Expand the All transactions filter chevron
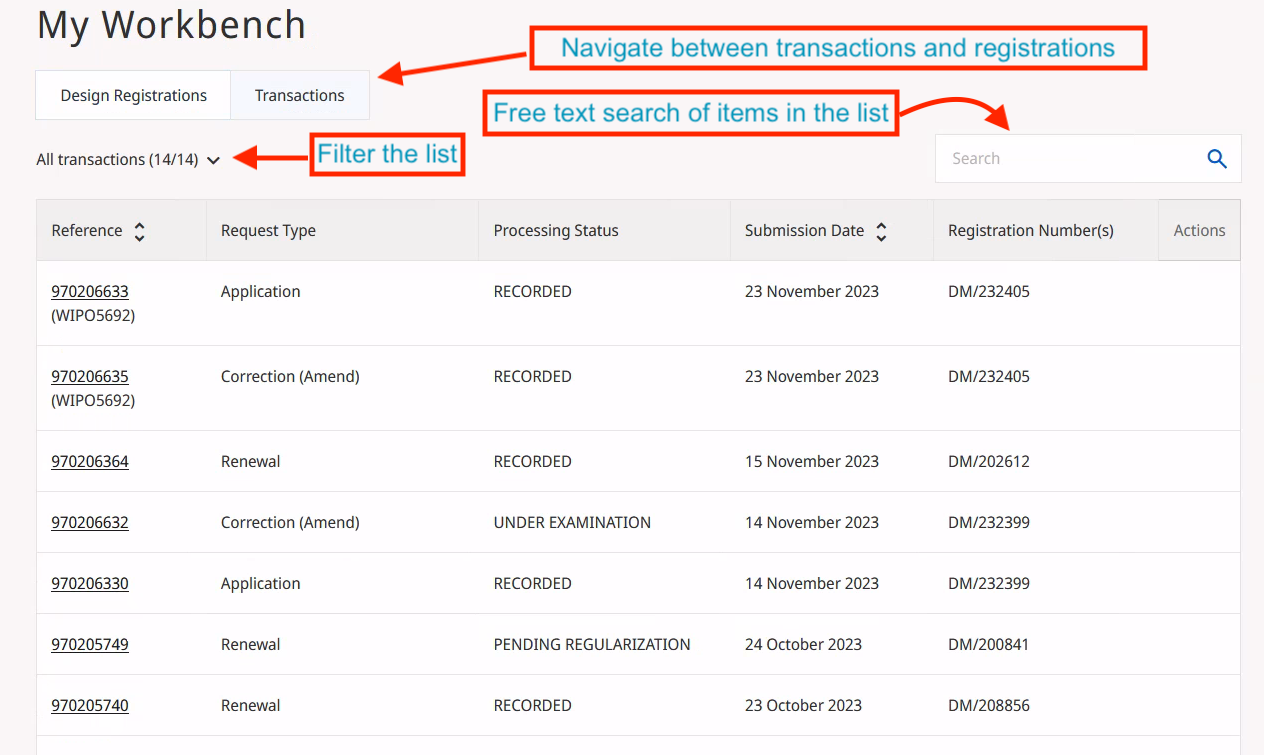 coord(213,160)
